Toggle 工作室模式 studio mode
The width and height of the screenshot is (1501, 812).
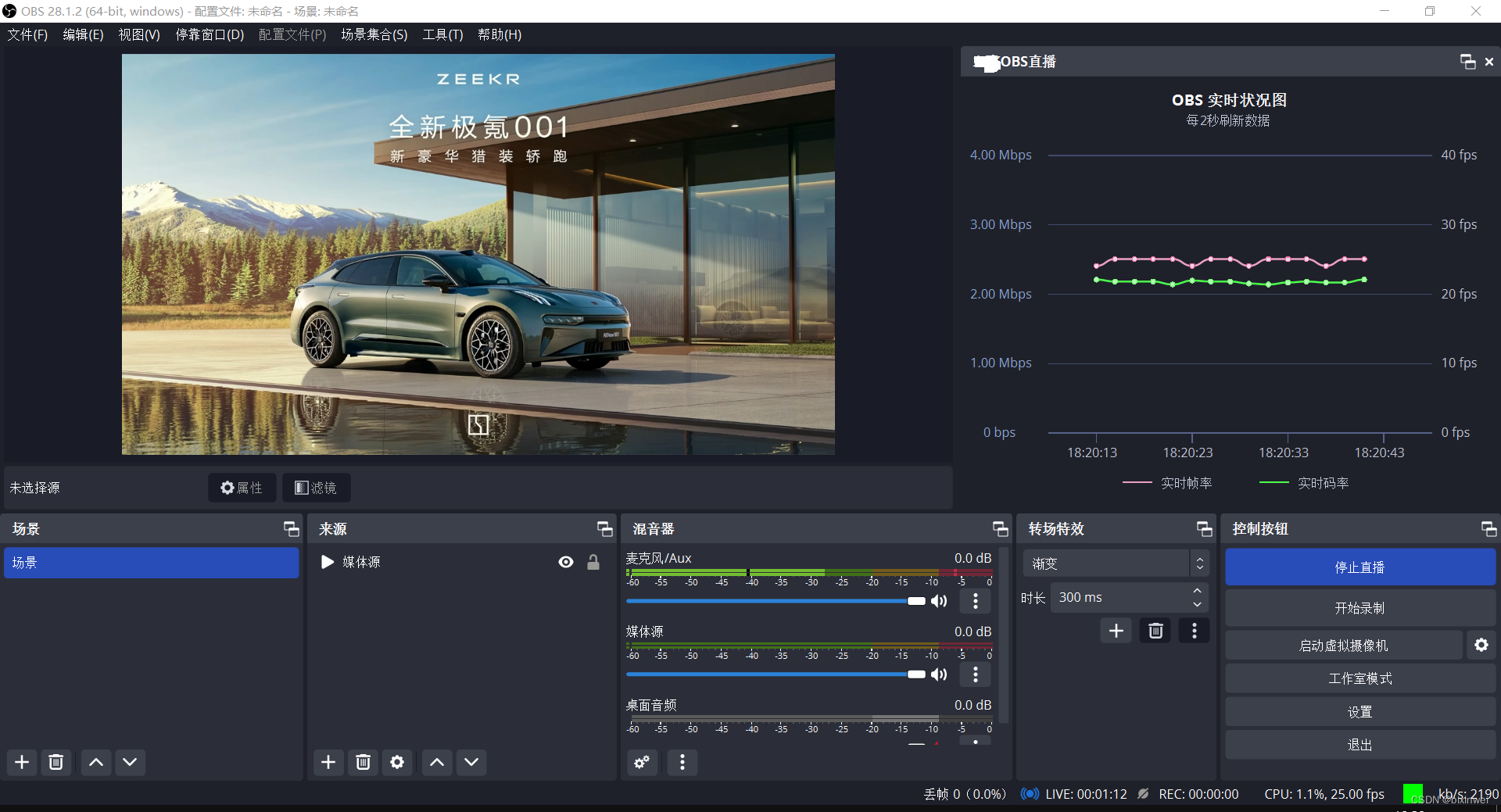1360,678
